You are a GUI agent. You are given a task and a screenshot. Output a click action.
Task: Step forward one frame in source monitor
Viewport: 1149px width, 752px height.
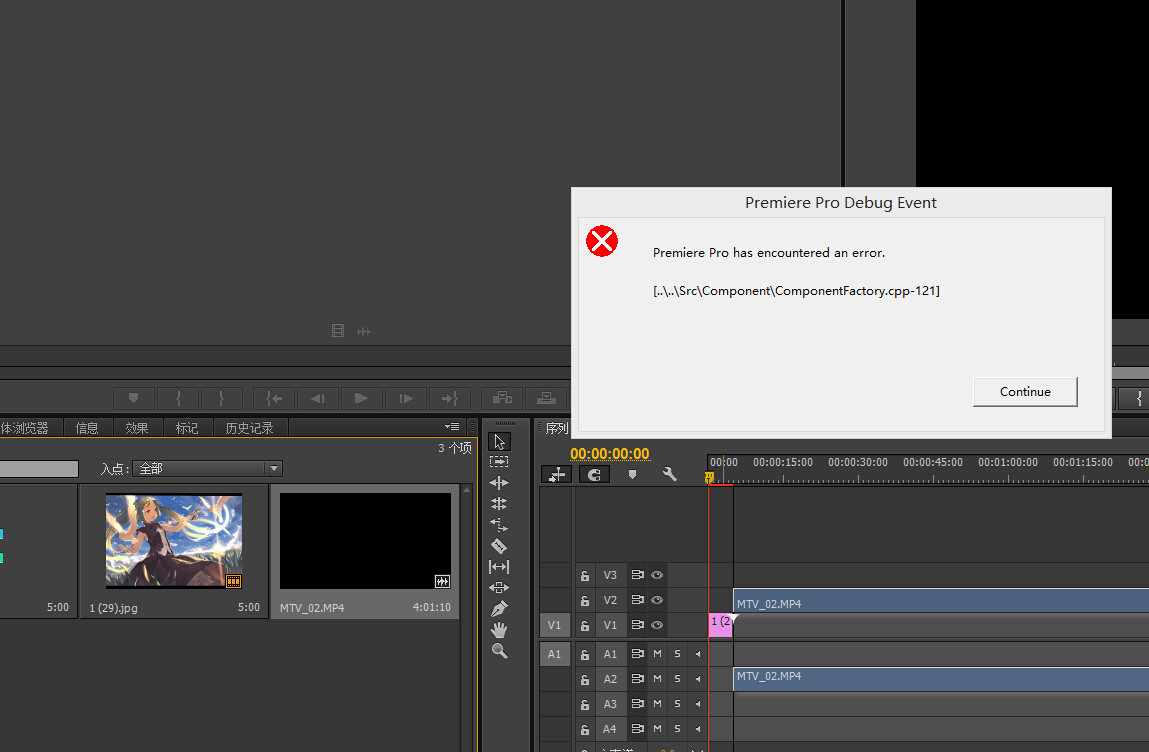point(405,398)
